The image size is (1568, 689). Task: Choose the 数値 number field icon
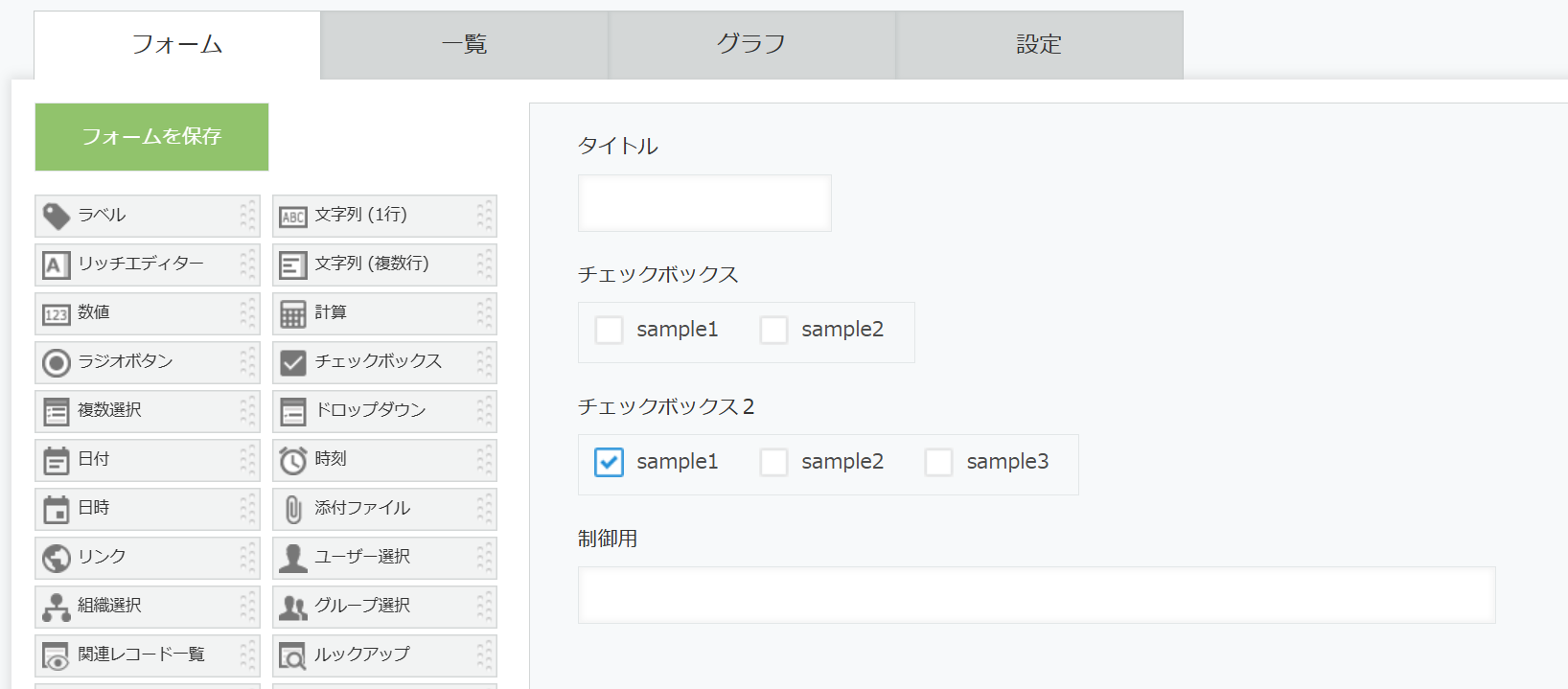click(x=57, y=314)
